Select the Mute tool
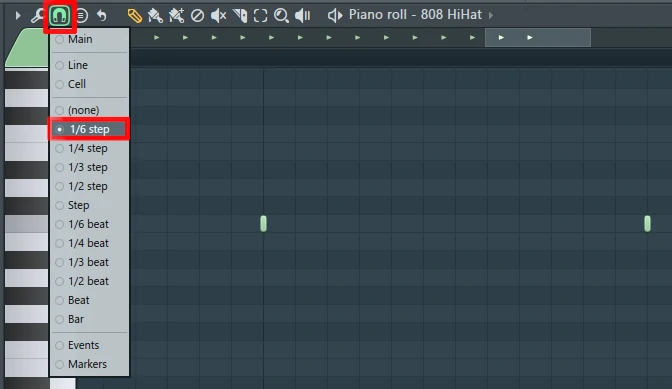 pyautogui.click(x=219, y=16)
